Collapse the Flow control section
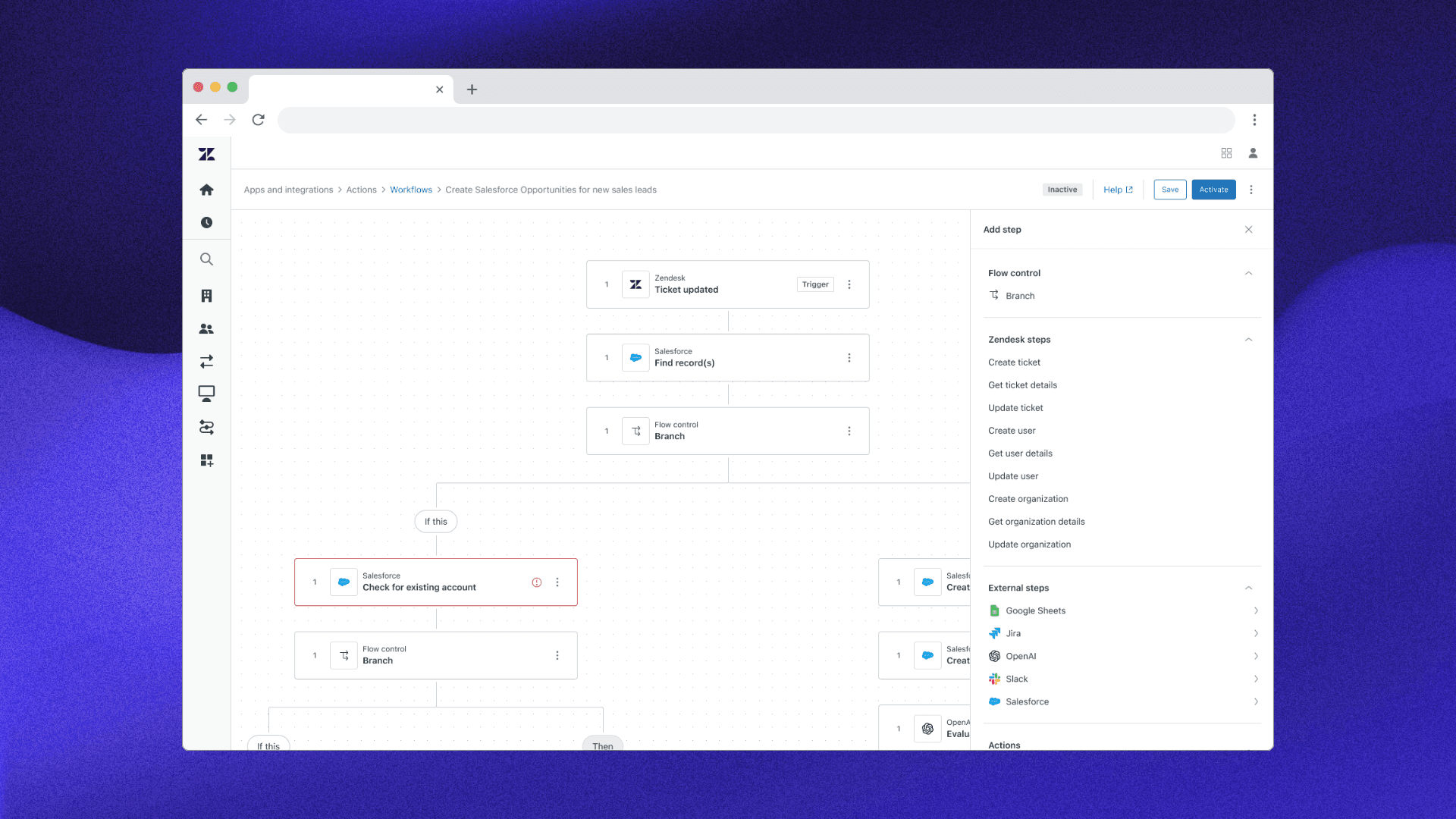 coord(1248,273)
